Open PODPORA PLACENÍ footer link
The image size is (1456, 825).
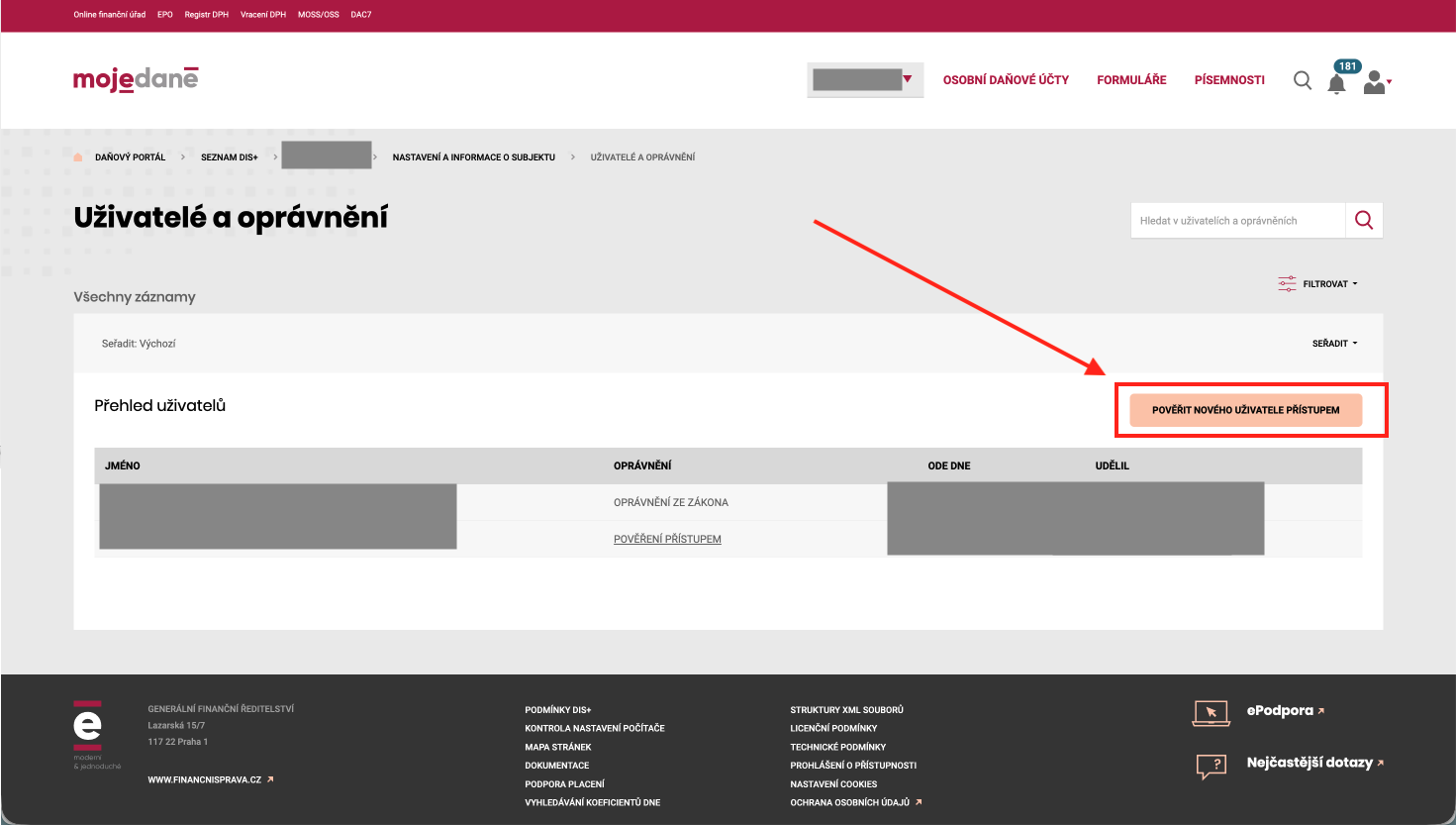pyautogui.click(x=564, y=784)
